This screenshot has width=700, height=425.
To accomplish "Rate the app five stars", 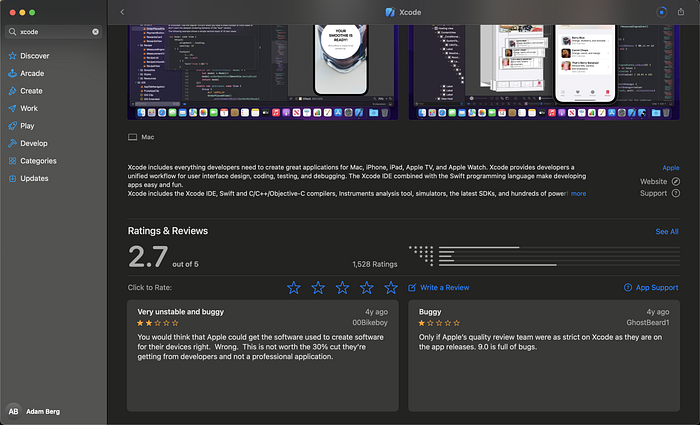I will [391, 288].
